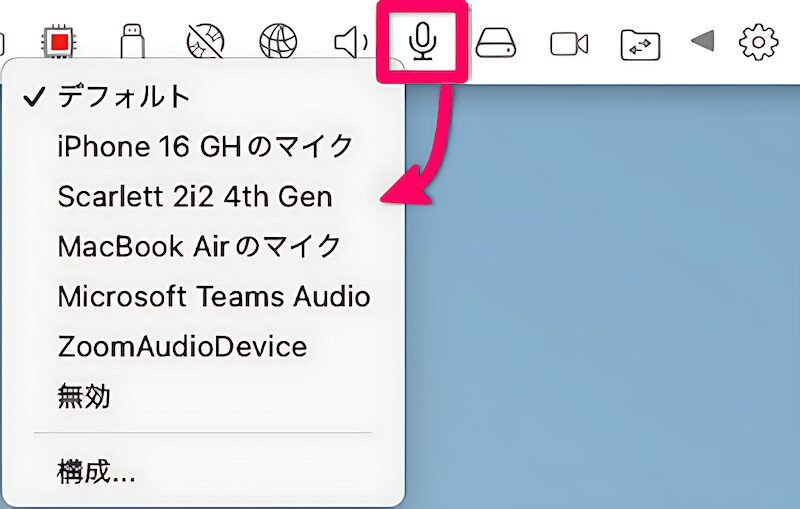Screen dimensions: 800x509
Task: Open the shared folder icon
Action: click(x=640, y=45)
